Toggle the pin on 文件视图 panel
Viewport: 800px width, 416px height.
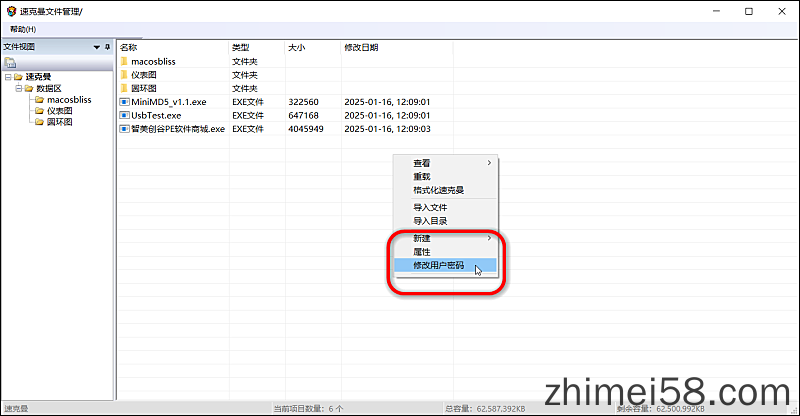pyautogui.click(x=108, y=47)
